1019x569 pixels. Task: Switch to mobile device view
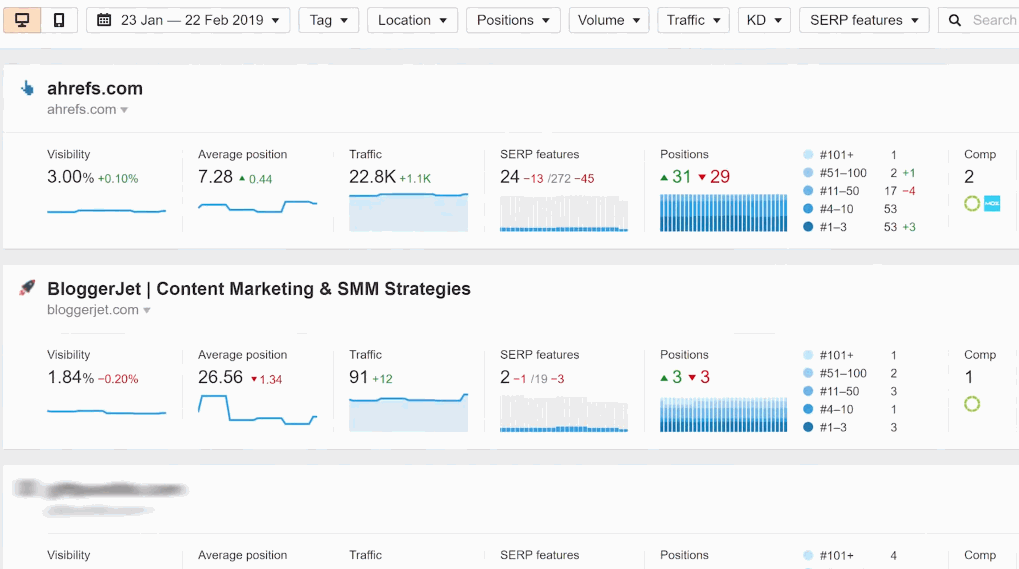[59, 20]
